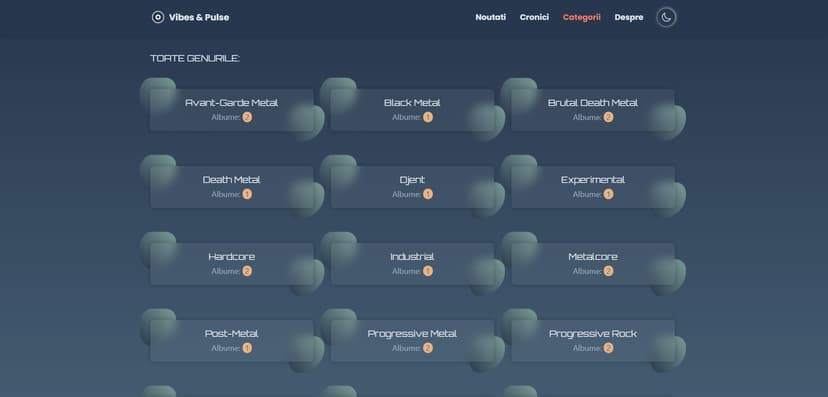Screen dimensions: 828x397
Task: Open the Djent genre card
Action: [412, 187]
